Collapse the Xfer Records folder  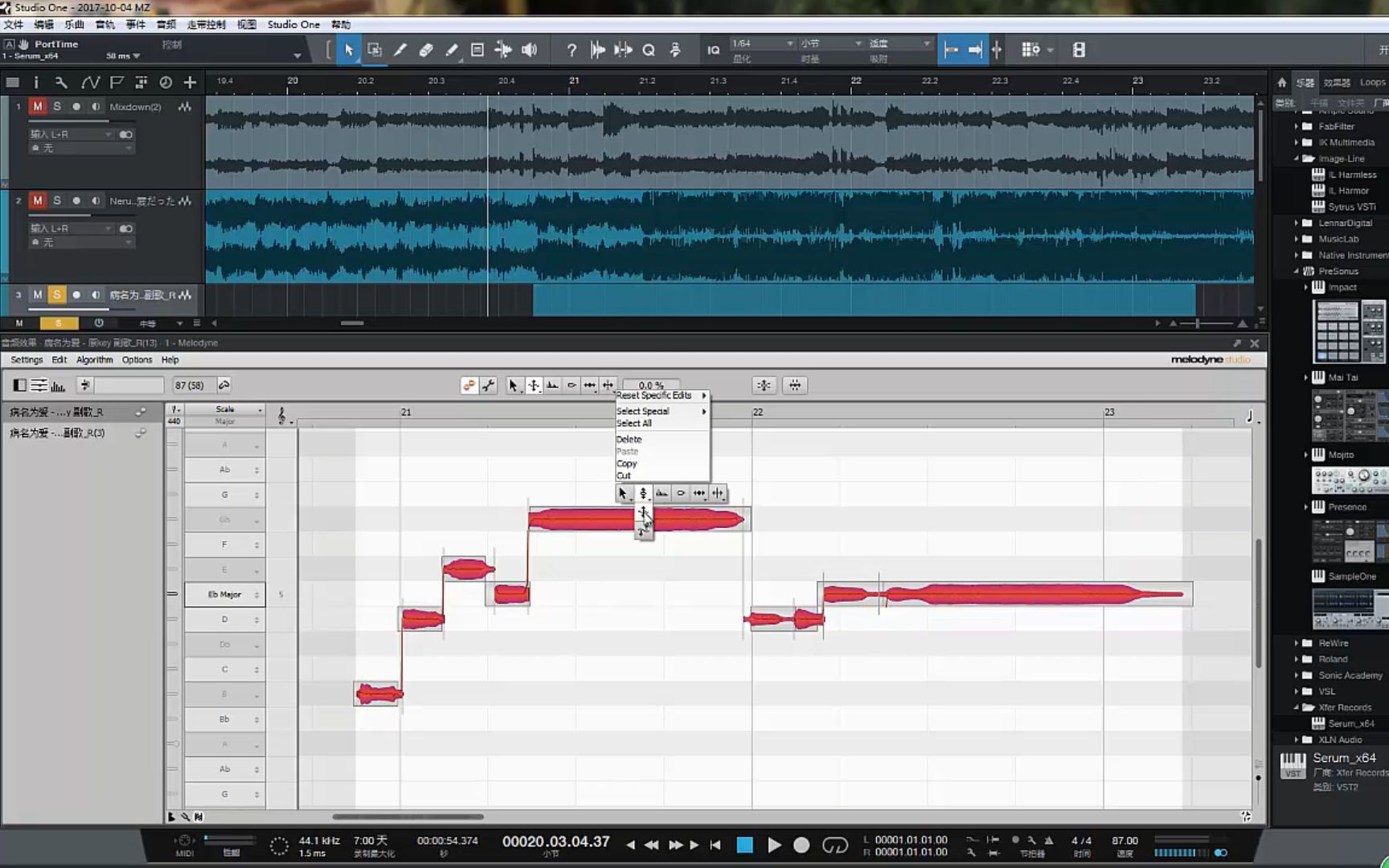(1296, 707)
